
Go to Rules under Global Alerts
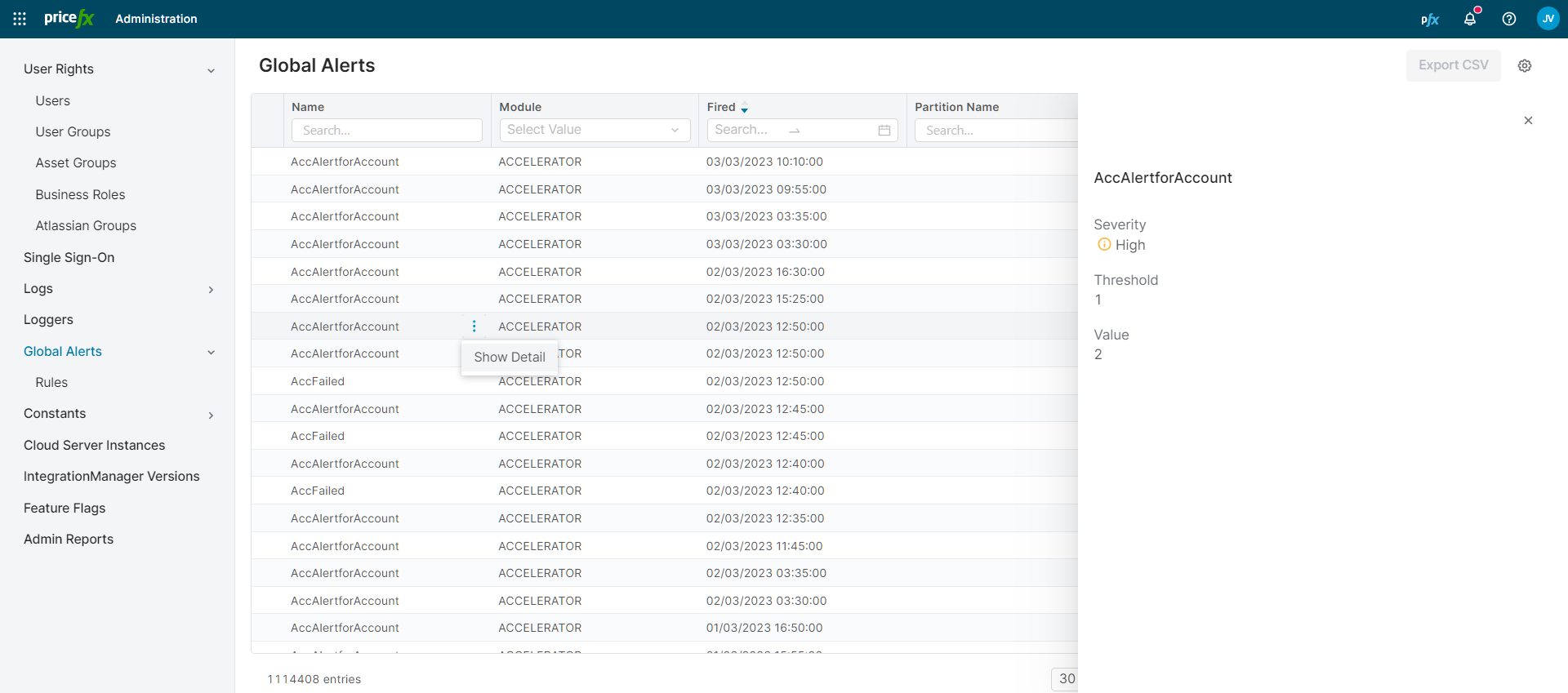tap(51, 383)
